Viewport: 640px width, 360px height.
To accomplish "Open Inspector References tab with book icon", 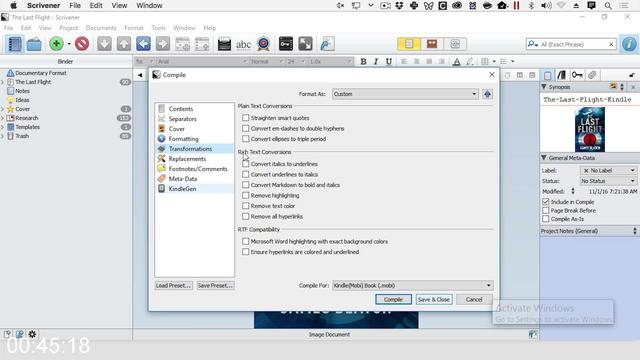I will point(562,75).
